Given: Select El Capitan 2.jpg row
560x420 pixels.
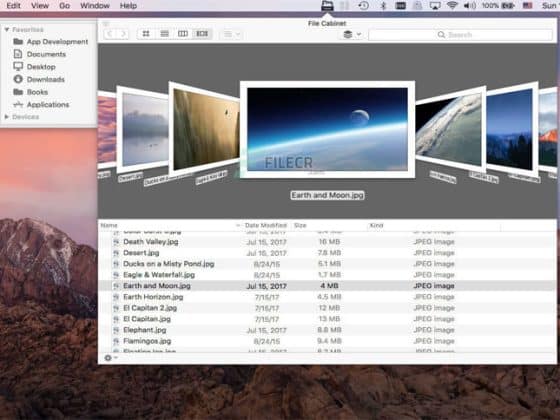Looking at the screenshot, I should point(327,308).
